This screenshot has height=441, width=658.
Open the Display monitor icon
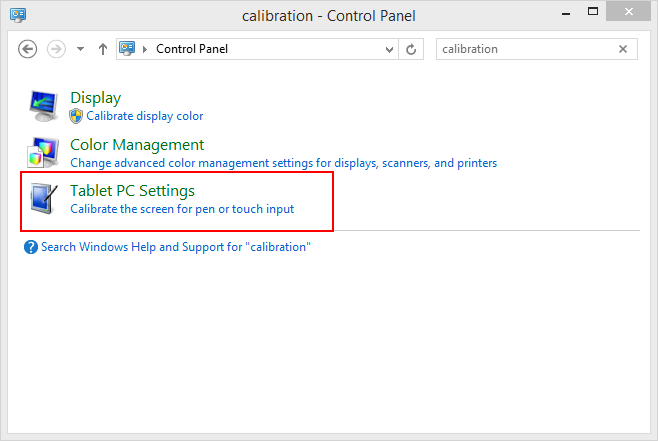44,106
